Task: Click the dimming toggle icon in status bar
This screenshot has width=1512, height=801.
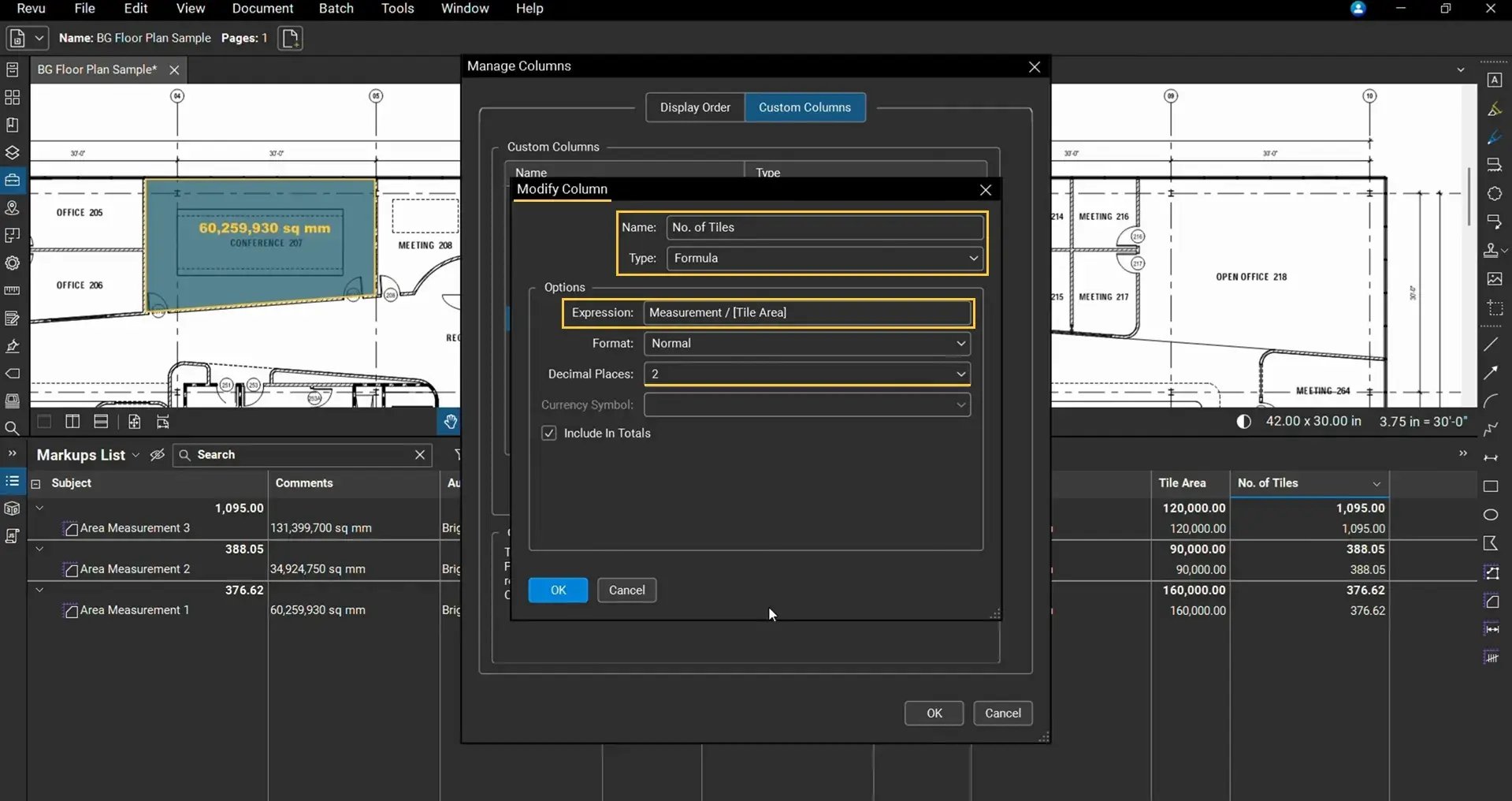Action: tap(1244, 422)
